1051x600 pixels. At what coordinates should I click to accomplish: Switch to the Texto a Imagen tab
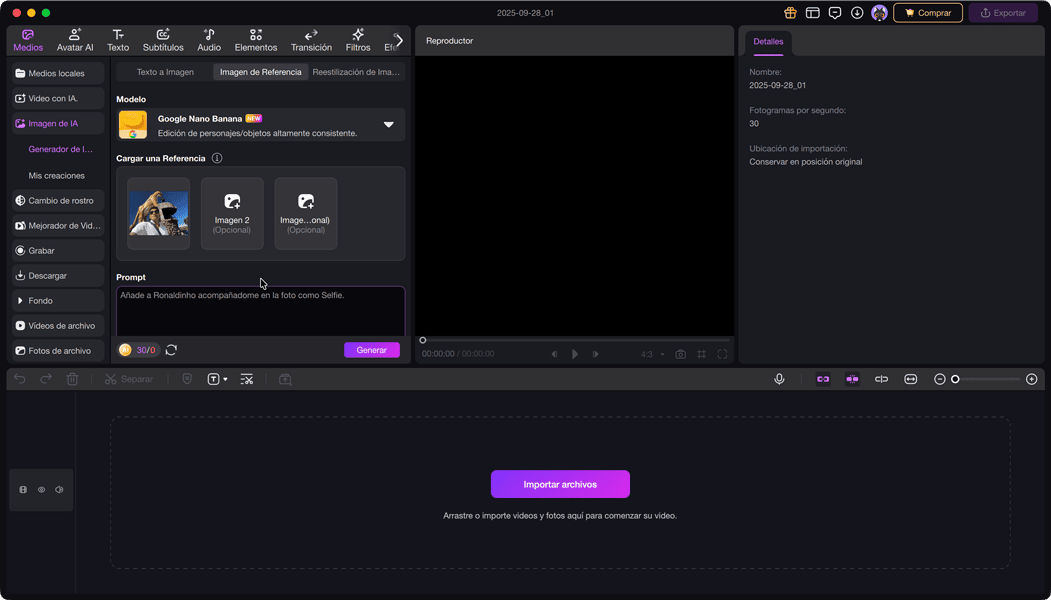point(165,72)
